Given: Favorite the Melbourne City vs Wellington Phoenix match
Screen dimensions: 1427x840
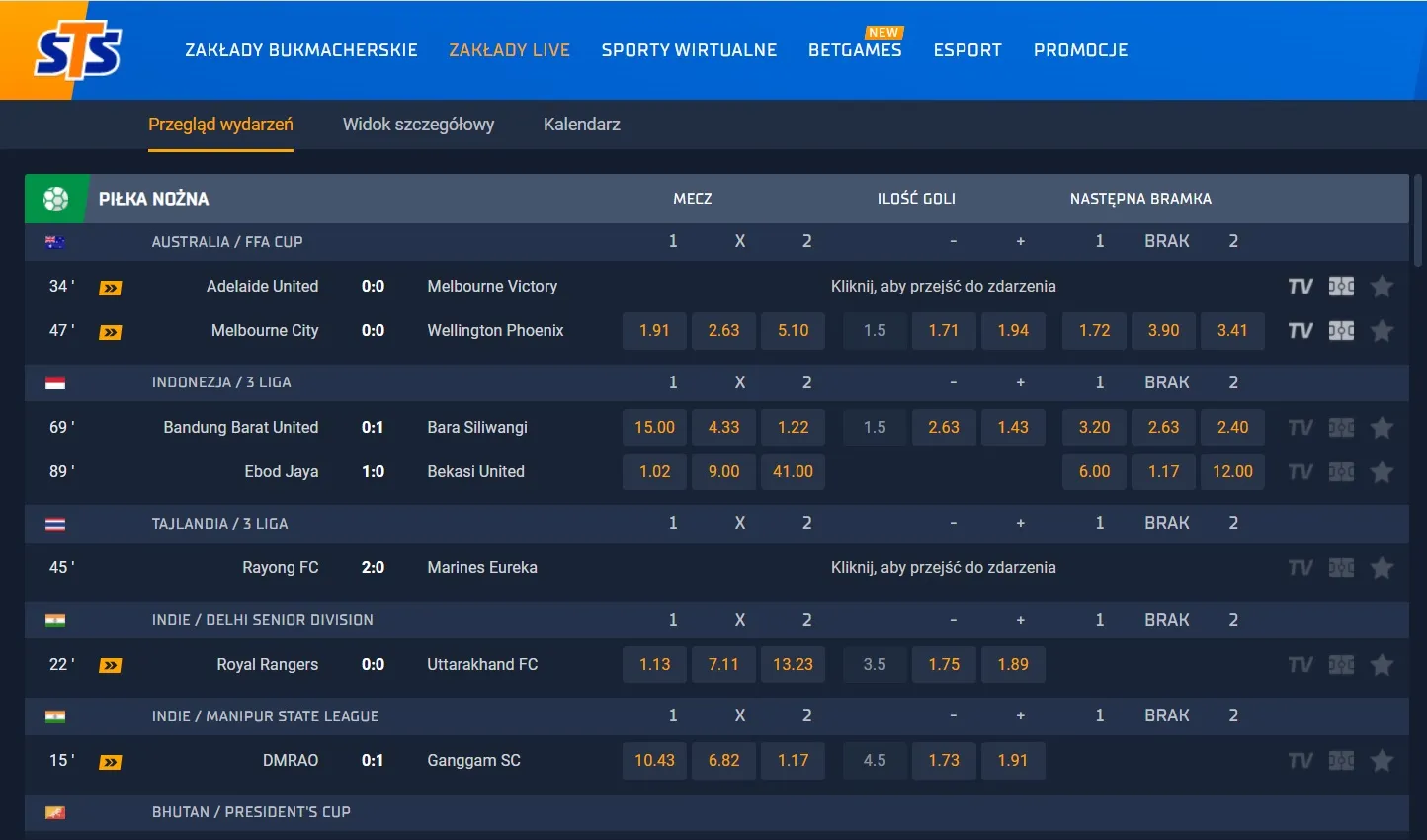Looking at the screenshot, I should click(x=1382, y=330).
